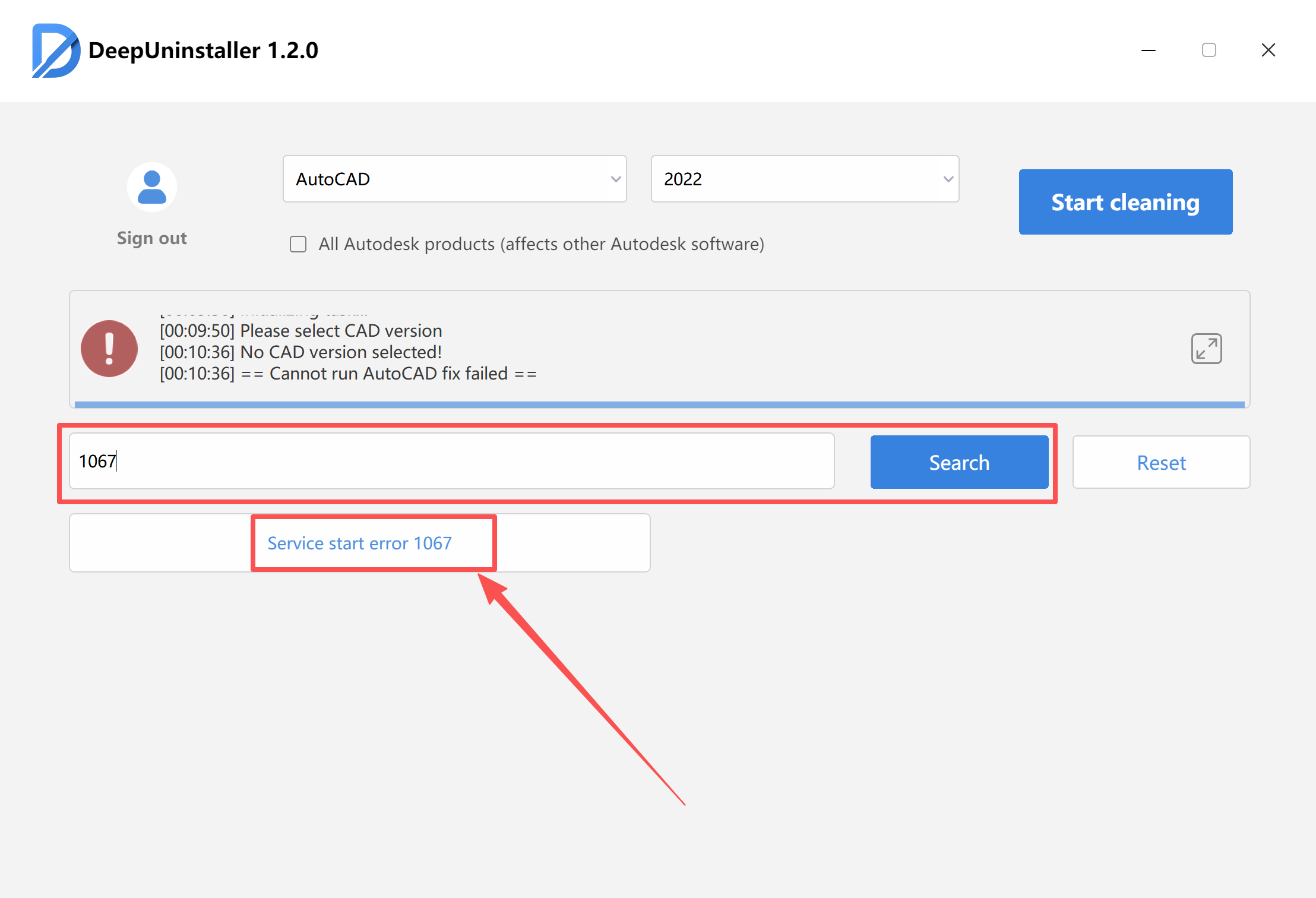Enable All Autodesk products checkbox
Viewport: 1316px width, 898px height.
click(298, 244)
